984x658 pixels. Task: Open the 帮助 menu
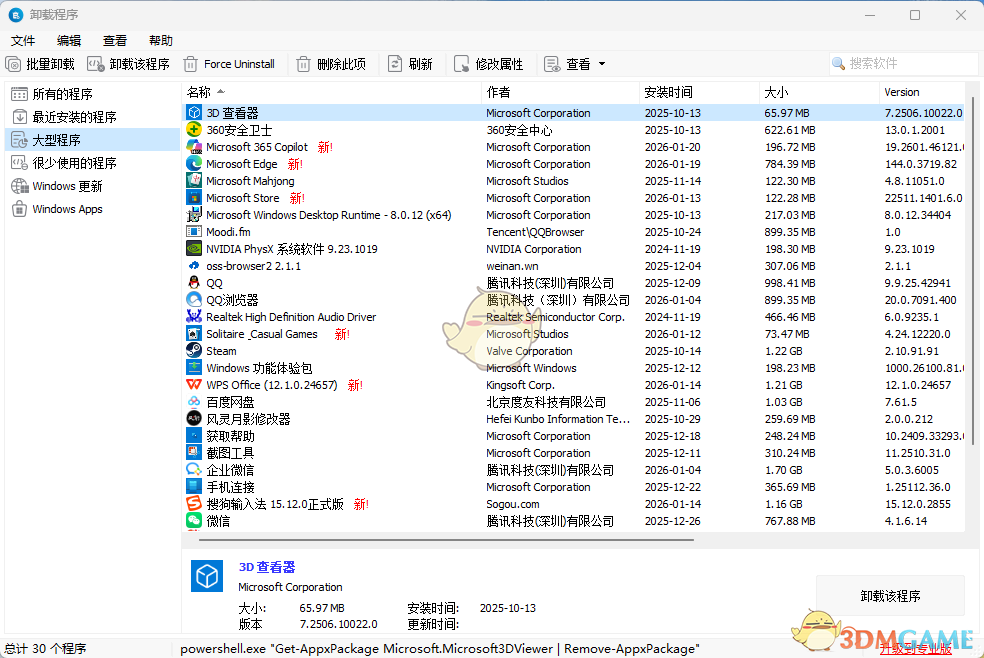click(160, 40)
